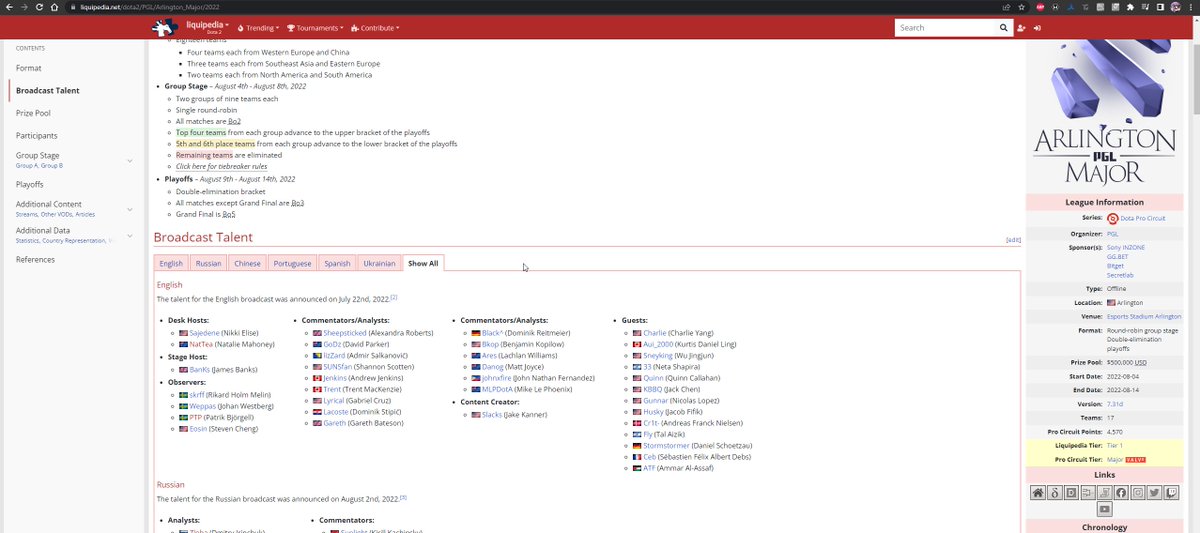
Task: Expand Group Stage in contents sidebar
Action: (129, 160)
